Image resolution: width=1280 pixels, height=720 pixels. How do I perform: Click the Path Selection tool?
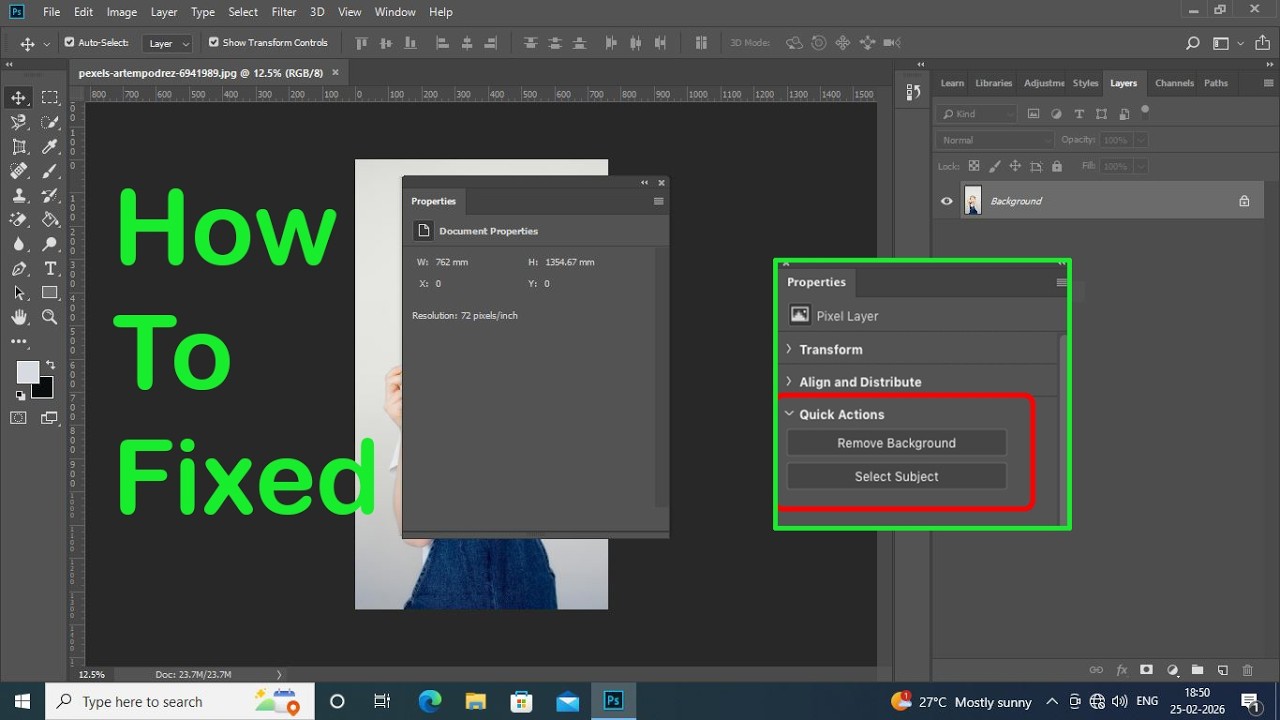[19, 293]
